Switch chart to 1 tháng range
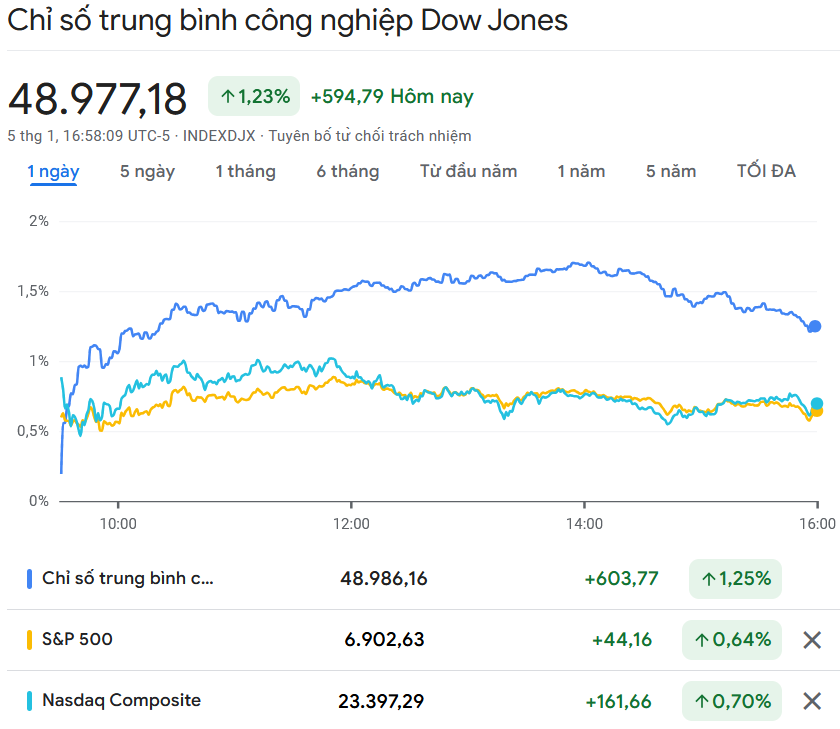This screenshot has height=729, width=840. 245,171
